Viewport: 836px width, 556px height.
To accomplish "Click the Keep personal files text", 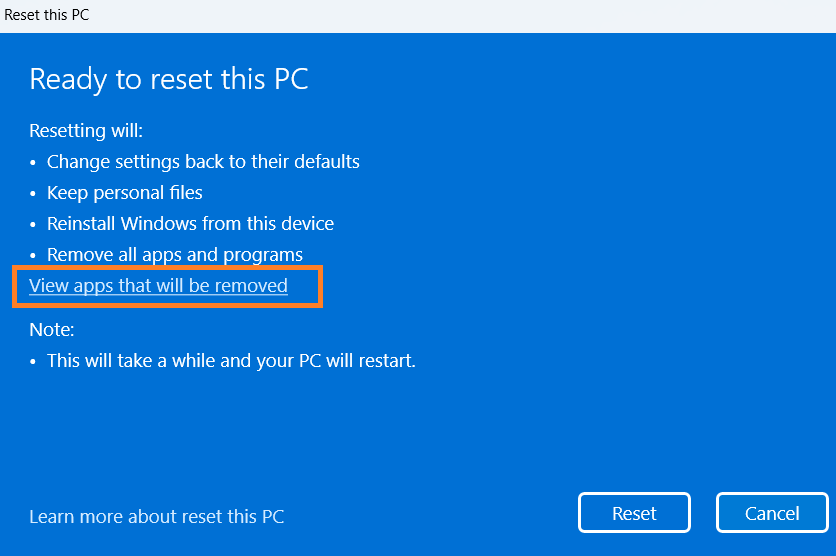I will click(125, 192).
